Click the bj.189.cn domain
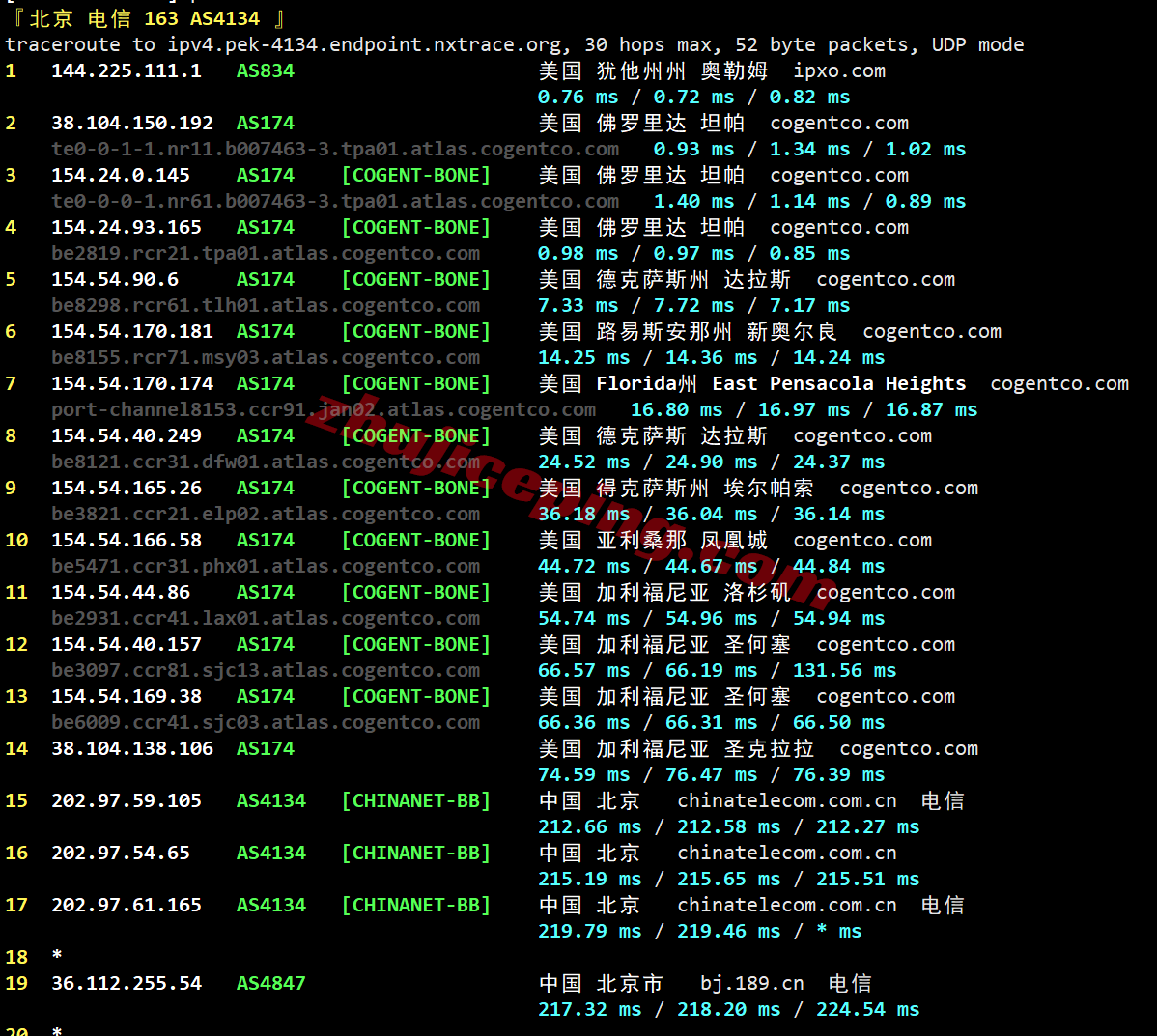Screen dimensions: 1157x1036 751,983
